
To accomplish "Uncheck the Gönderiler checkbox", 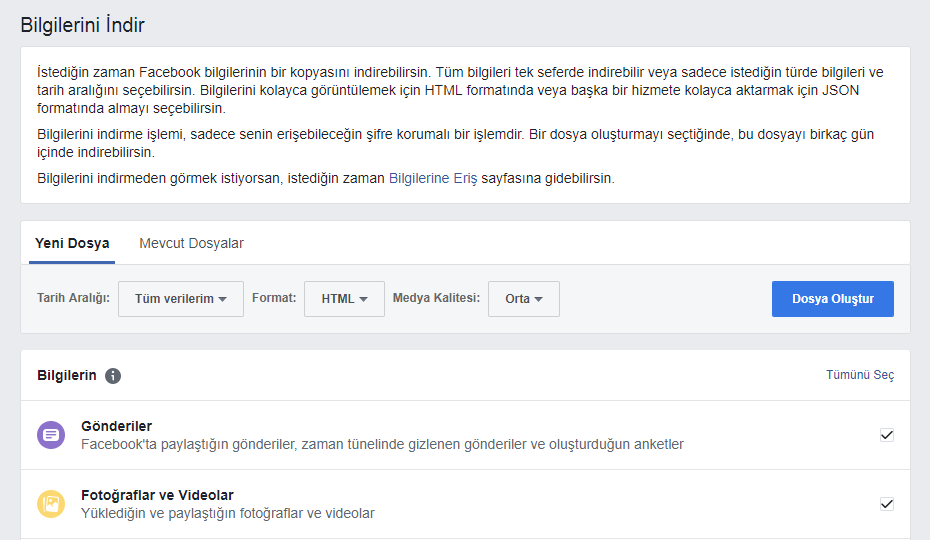I will 887,435.
